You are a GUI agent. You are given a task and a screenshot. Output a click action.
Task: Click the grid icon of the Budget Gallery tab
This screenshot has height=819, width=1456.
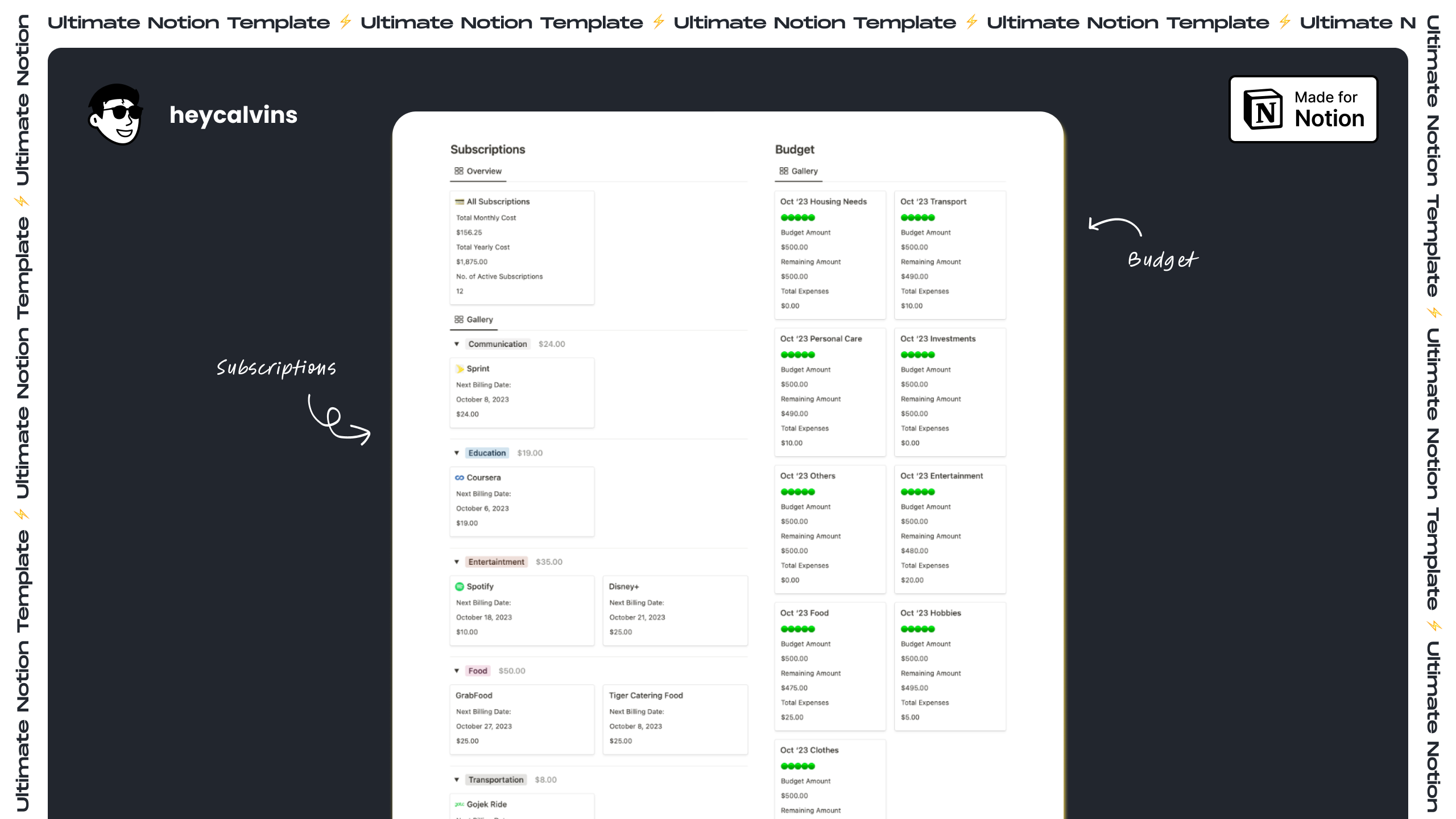click(784, 171)
